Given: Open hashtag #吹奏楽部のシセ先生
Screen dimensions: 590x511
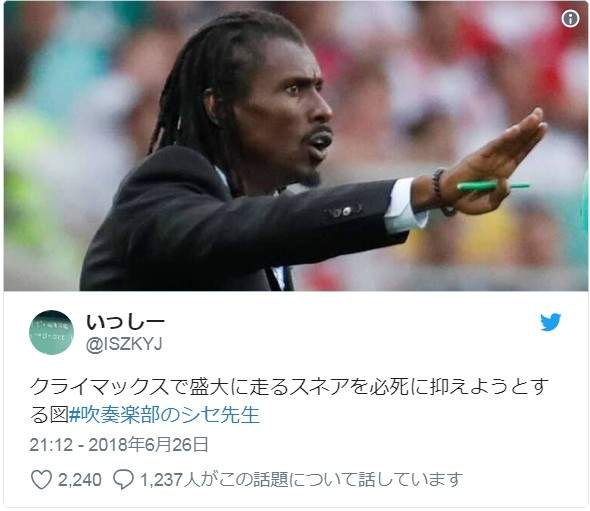Looking at the screenshot, I should tap(165, 415).
